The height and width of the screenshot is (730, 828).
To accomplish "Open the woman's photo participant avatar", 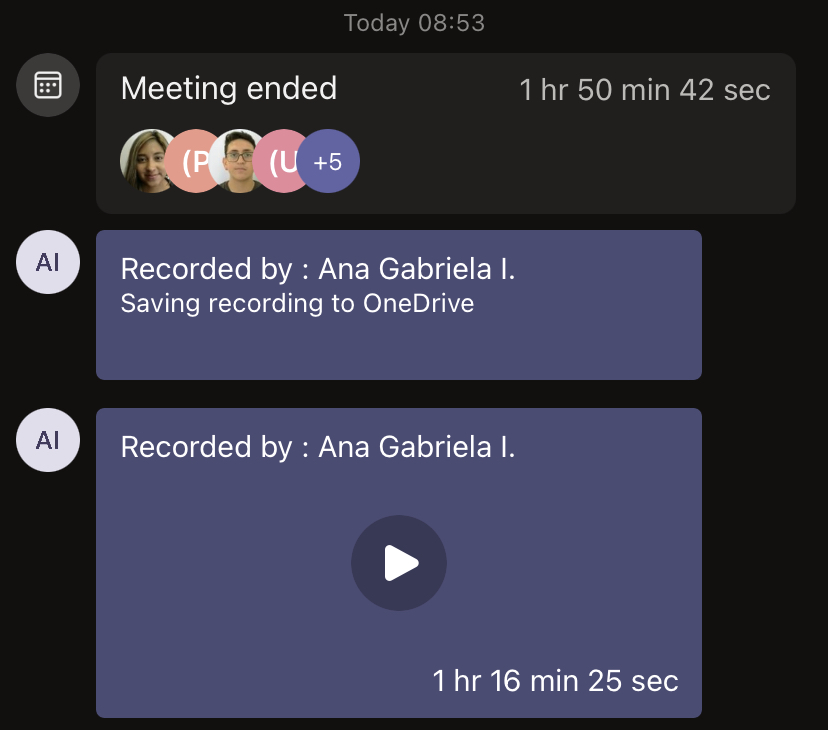I will coord(148,161).
